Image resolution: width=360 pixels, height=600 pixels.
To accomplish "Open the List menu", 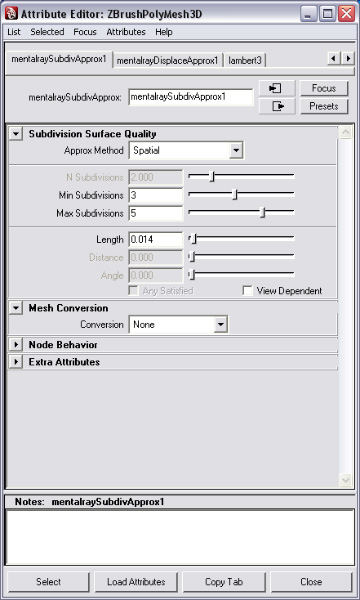I will [x=14, y=32].
